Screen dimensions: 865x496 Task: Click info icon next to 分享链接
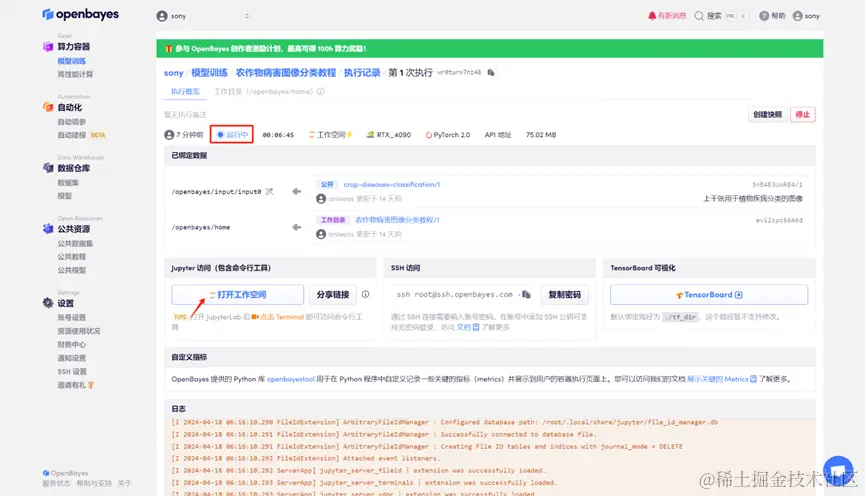pyautogui.click(x=365, y=294)
